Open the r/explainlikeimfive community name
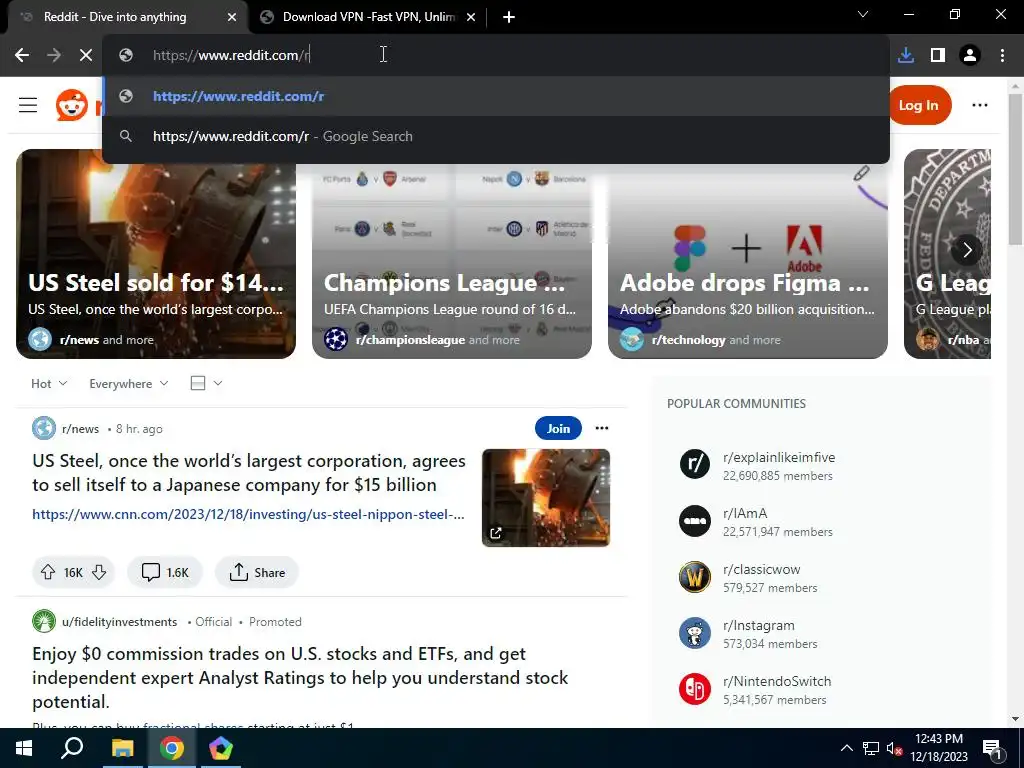This screenshot has width=1024, height=768. click(x=778, y=457)
